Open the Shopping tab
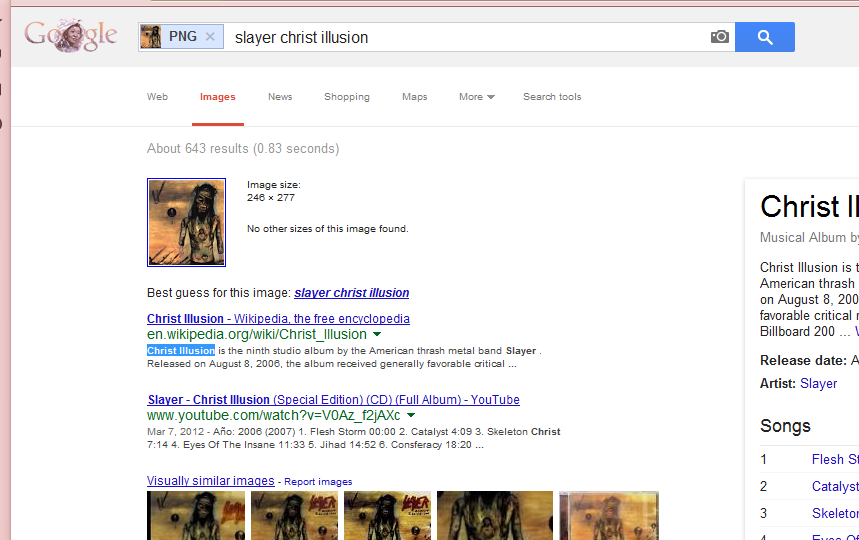 pyautogui.click(x=347, y=97)
